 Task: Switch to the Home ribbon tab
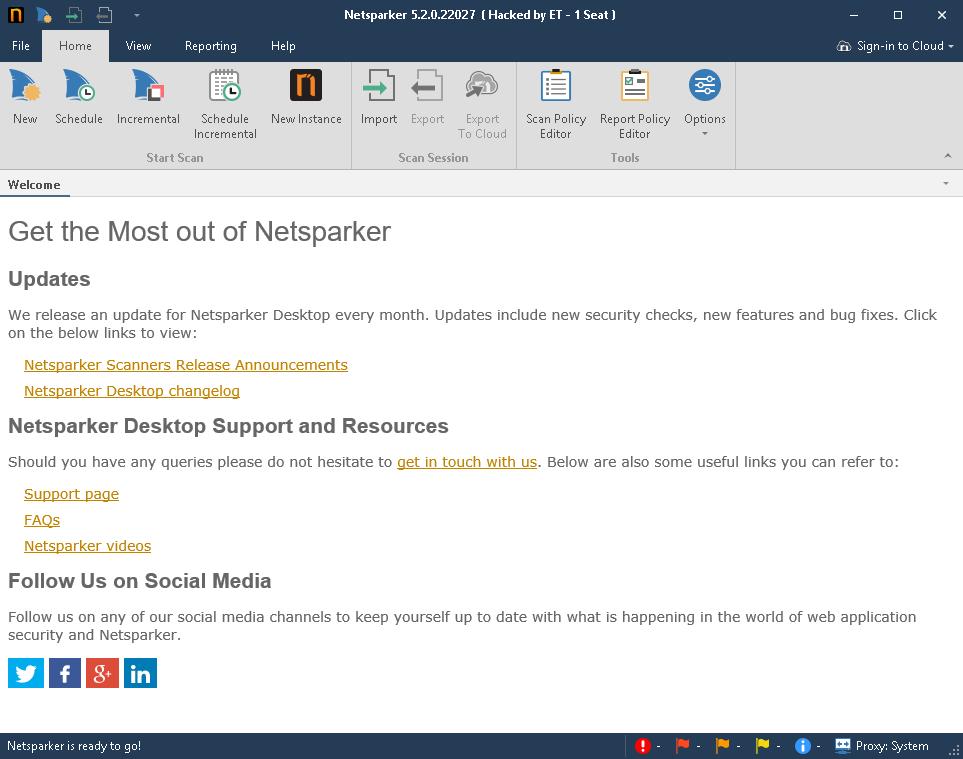[75, 46]
